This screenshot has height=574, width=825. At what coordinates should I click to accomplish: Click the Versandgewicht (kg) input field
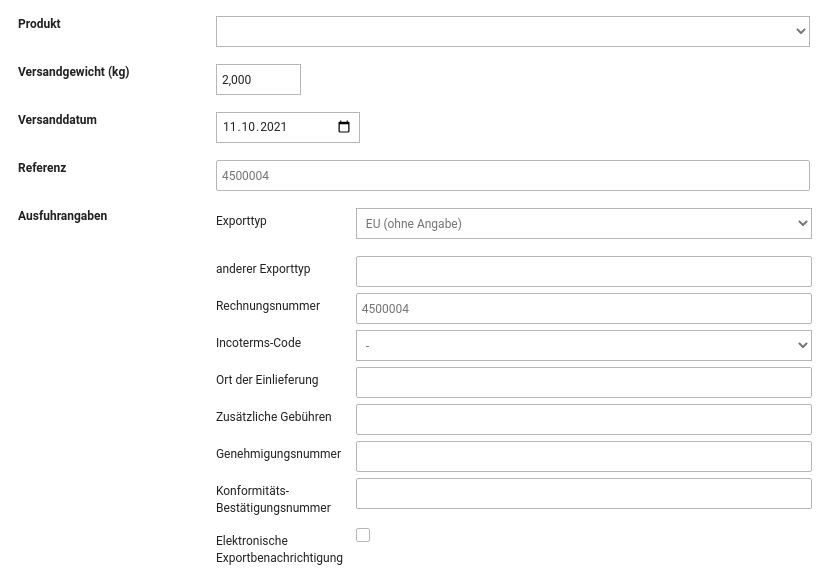[x=258, y=80]
